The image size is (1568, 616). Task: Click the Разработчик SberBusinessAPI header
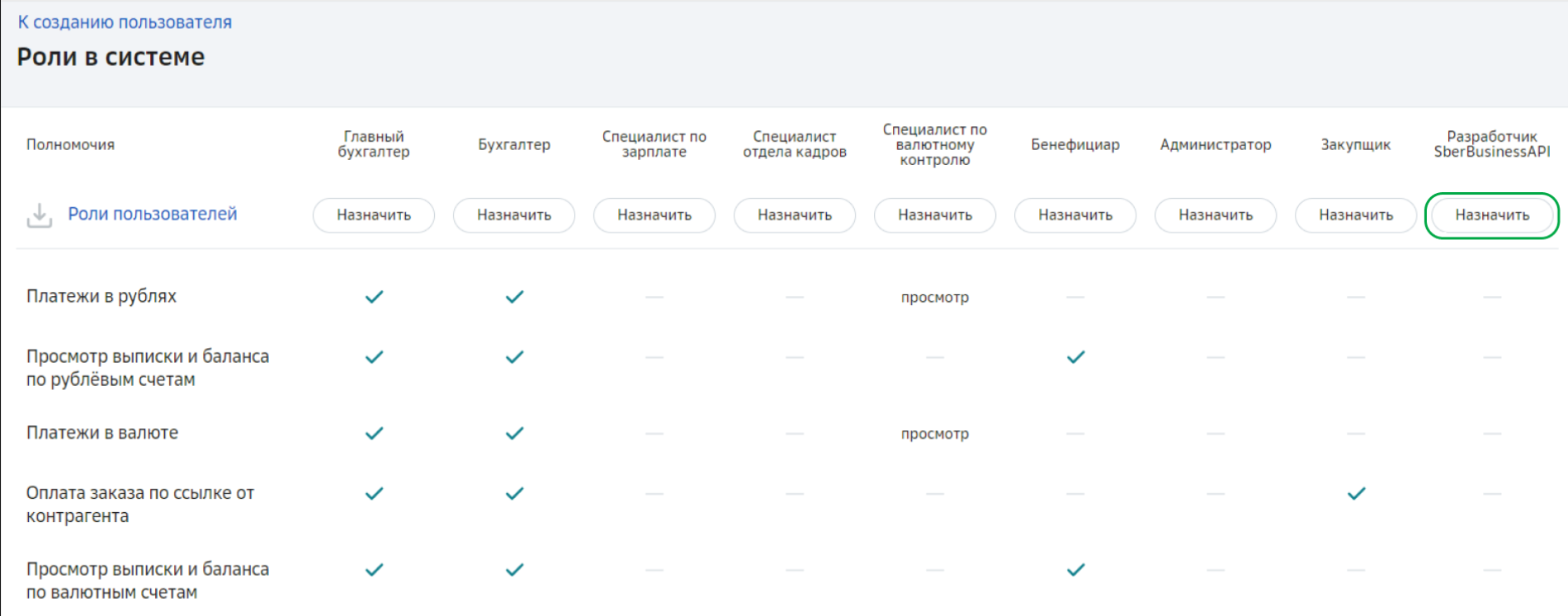coord(1492,144)
